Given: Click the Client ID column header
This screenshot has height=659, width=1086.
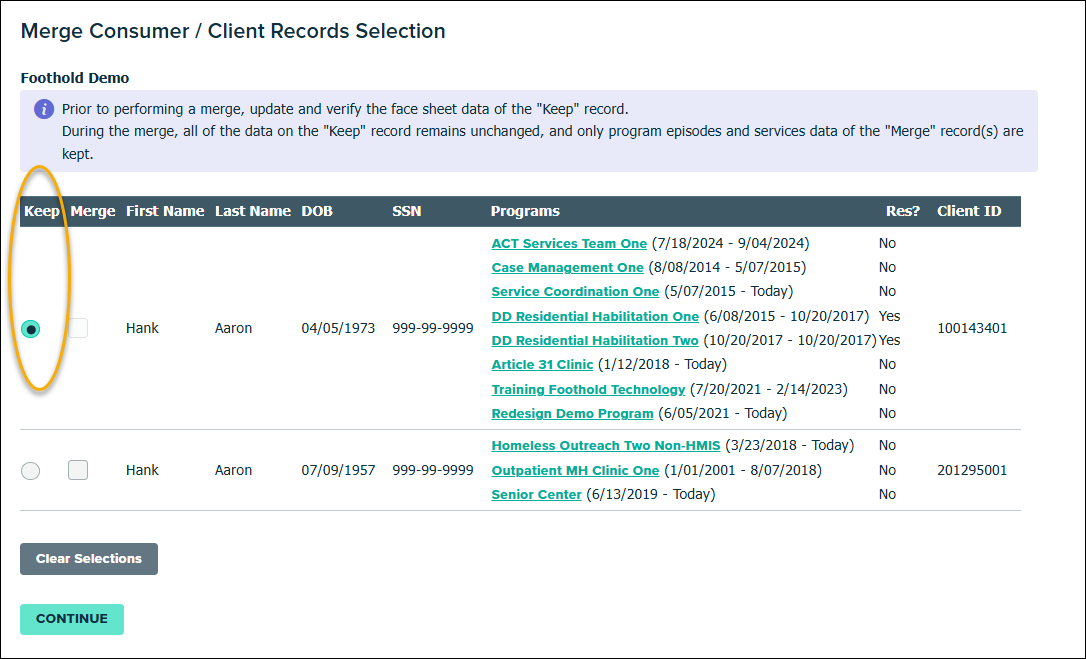Looking at the screenshot, I should [968, 211].
